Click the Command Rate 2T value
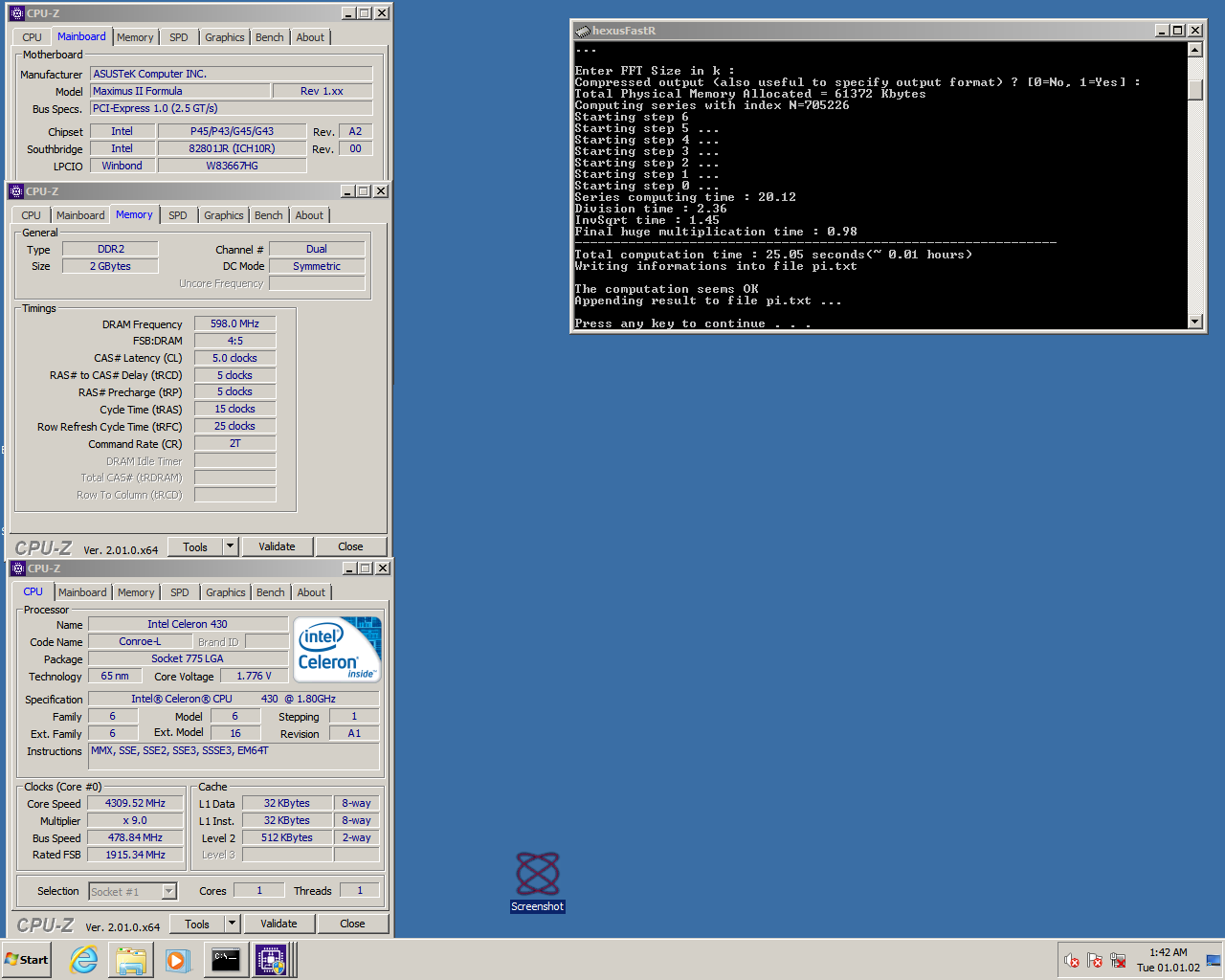The height and width of the screenshot is (980, 1225). [x=234, y=443]
